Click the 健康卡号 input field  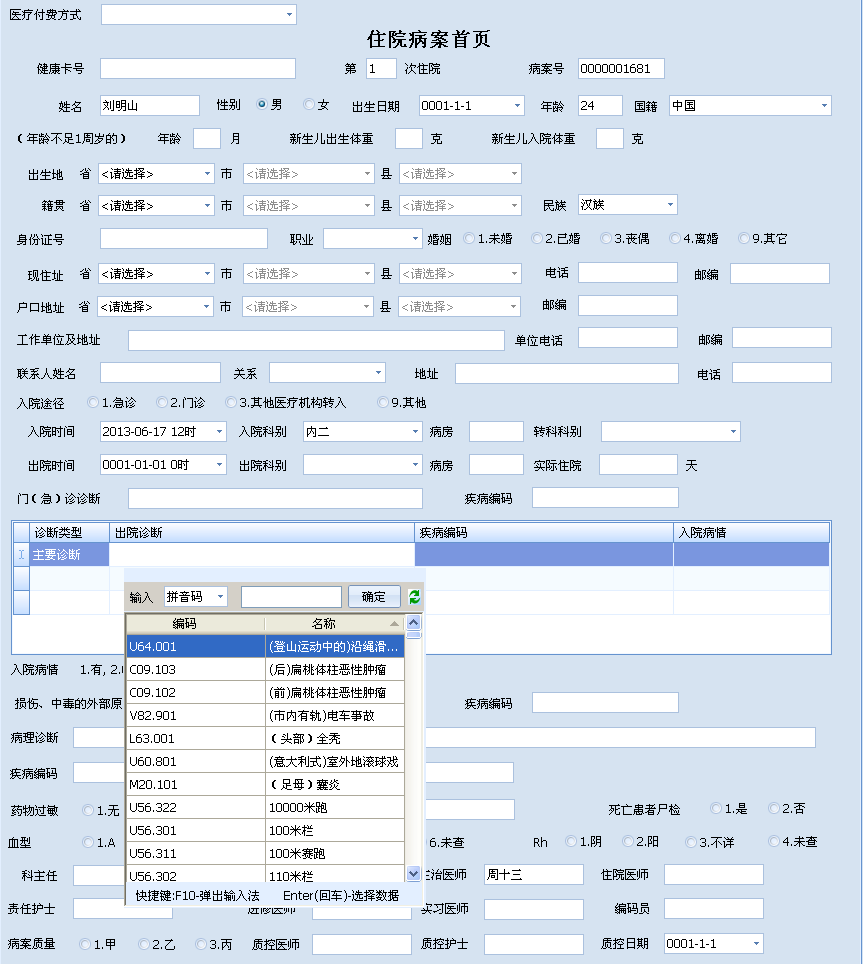click(197, 68)
